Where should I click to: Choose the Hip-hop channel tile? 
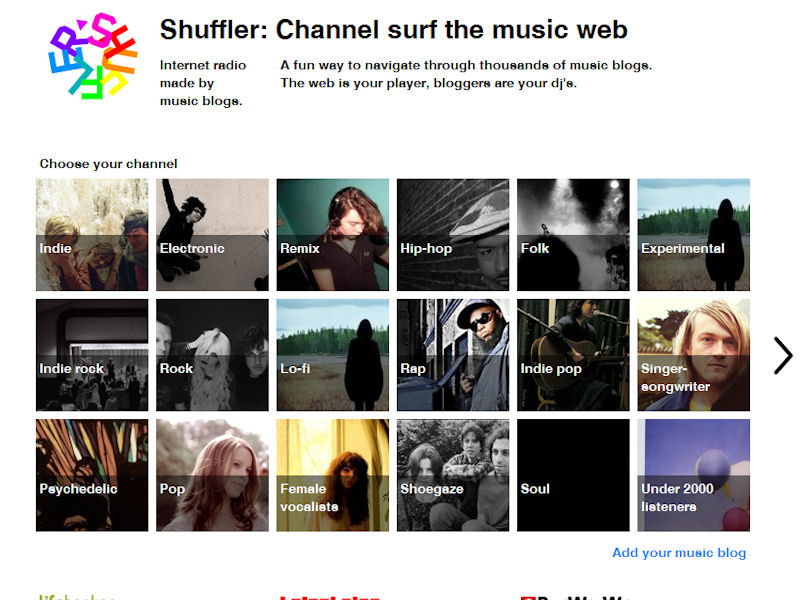tap(453, 235)
